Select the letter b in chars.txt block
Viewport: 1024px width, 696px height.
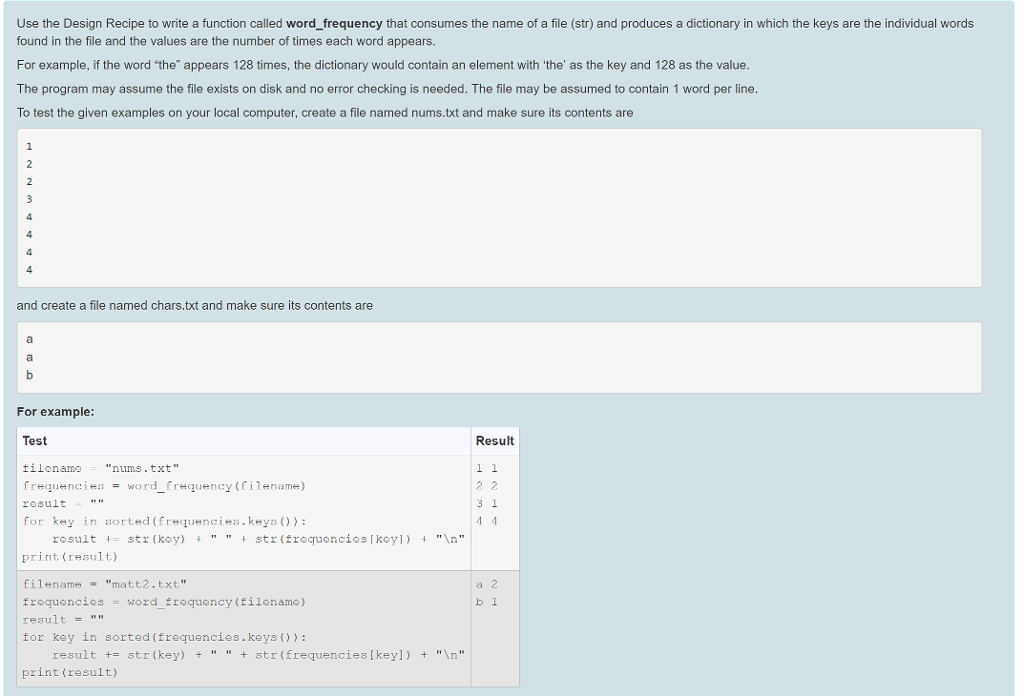[29, 375]
